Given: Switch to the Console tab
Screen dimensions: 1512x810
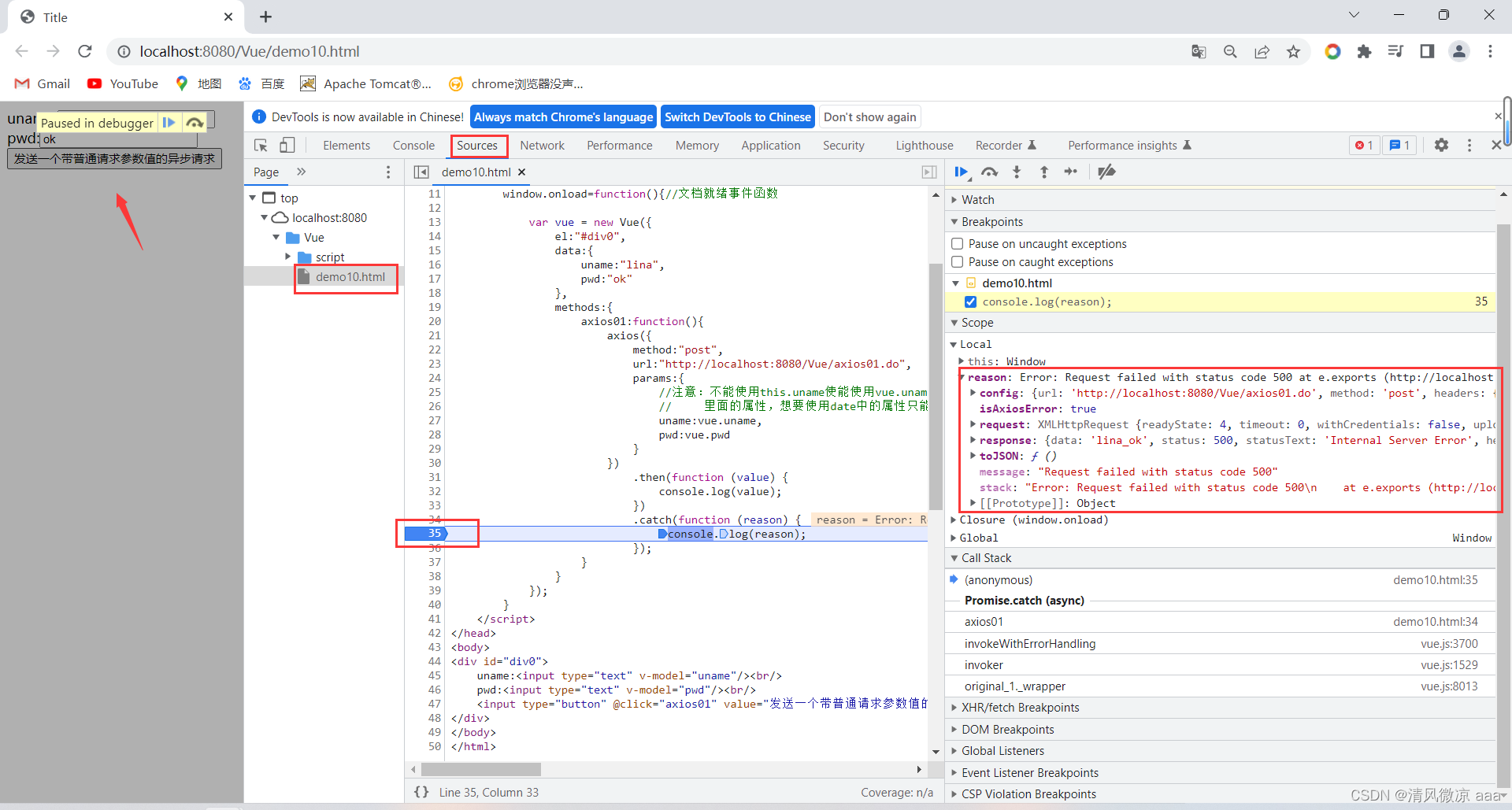Looking at the screenshot, I should point(413,146).
